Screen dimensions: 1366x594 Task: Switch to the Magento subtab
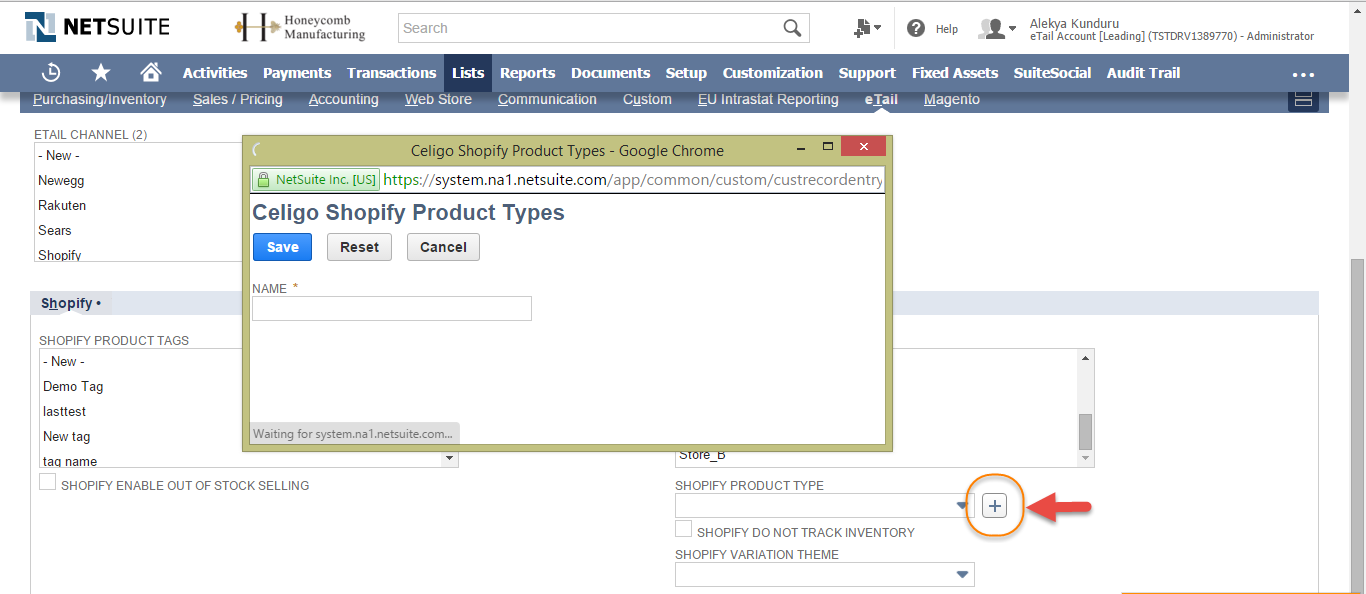coord(952,100)
